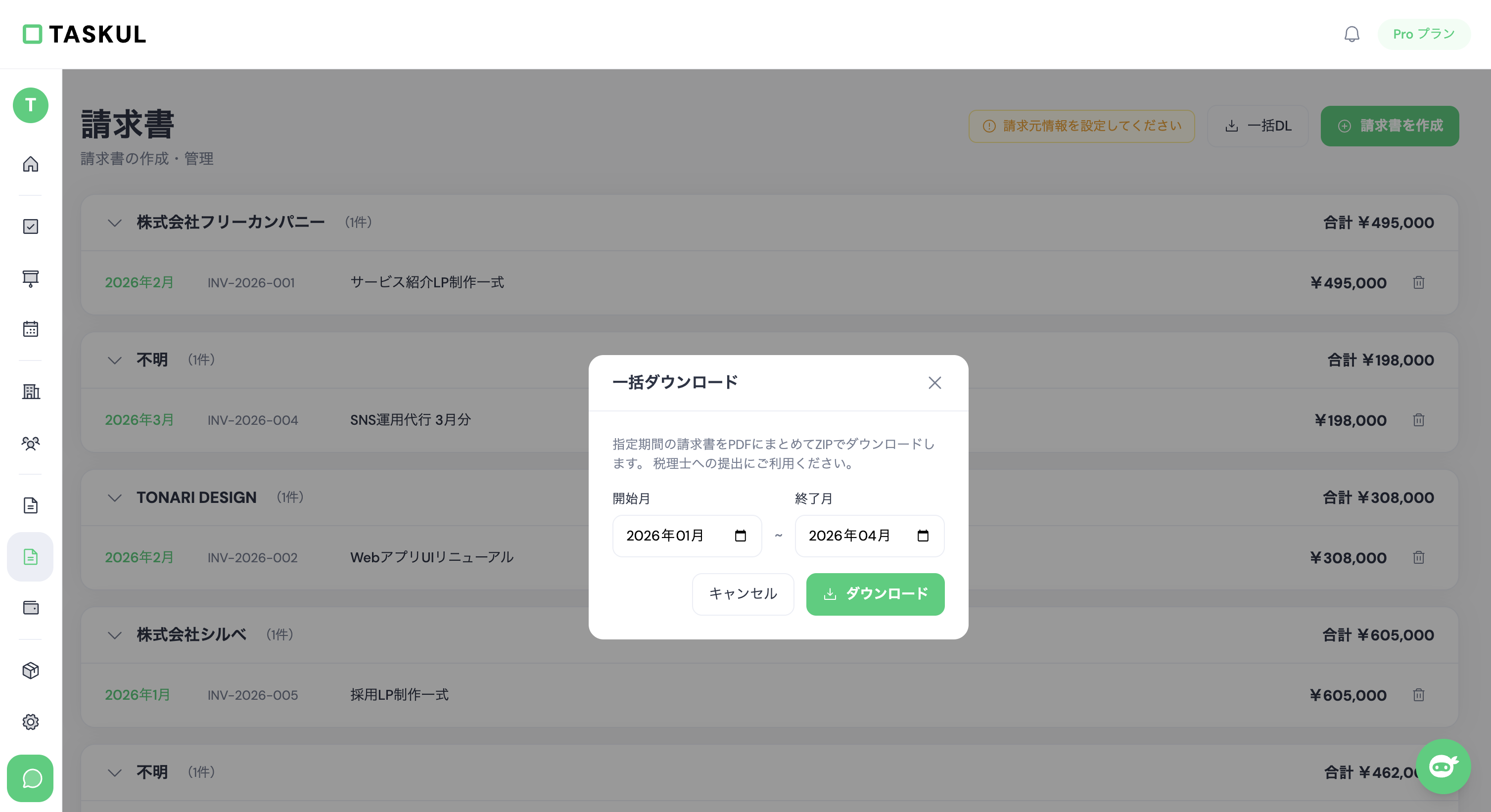Open the presentation board icon in the sidebar
The height and width of the screenshot is (812, 1491).
pos(31,278)
